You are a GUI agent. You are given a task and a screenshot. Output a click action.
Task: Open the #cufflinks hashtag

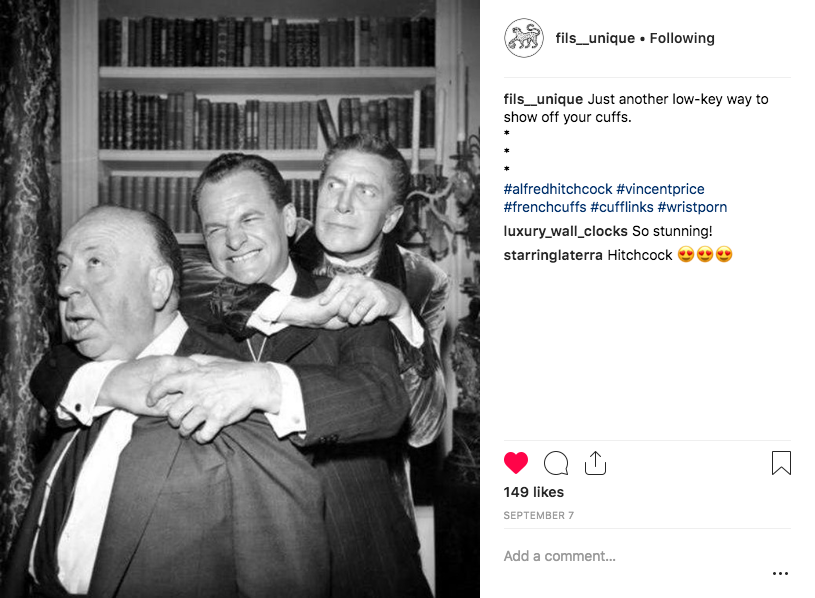pos(622,207)
